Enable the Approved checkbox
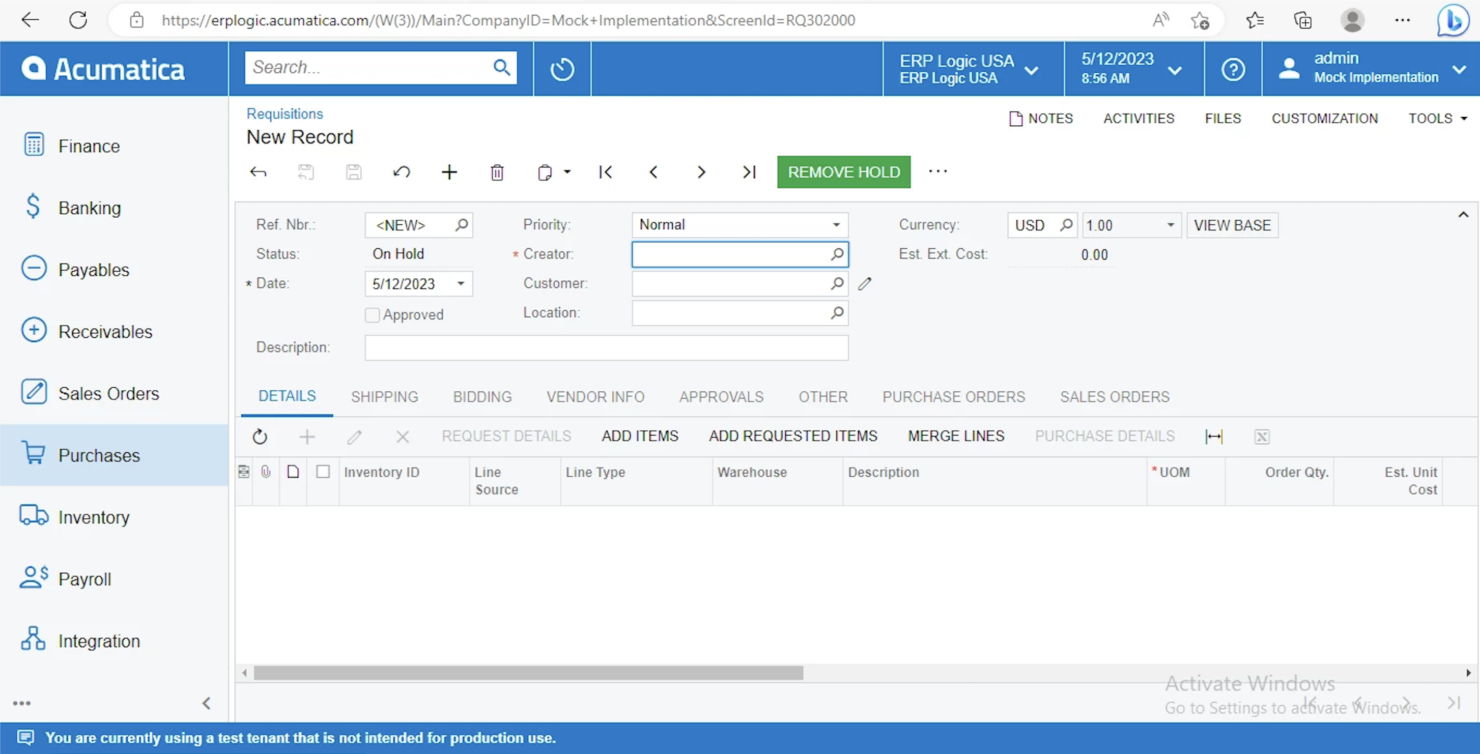 [372, 314]
